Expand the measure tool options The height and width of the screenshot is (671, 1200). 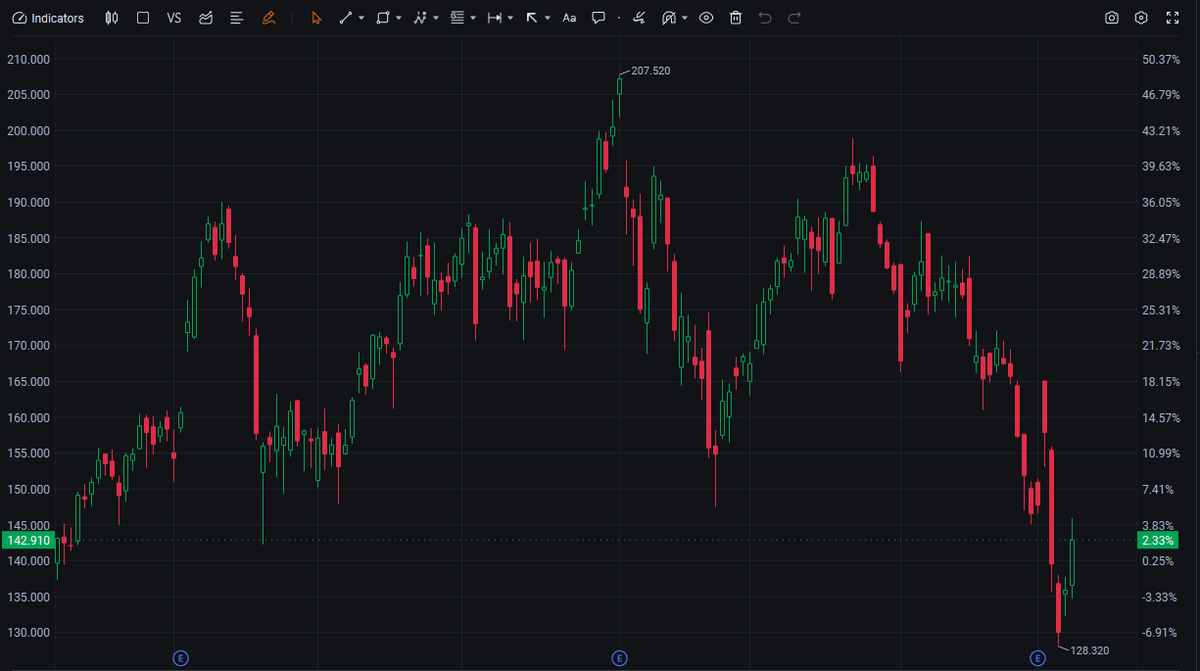click(x=511, y=18)
